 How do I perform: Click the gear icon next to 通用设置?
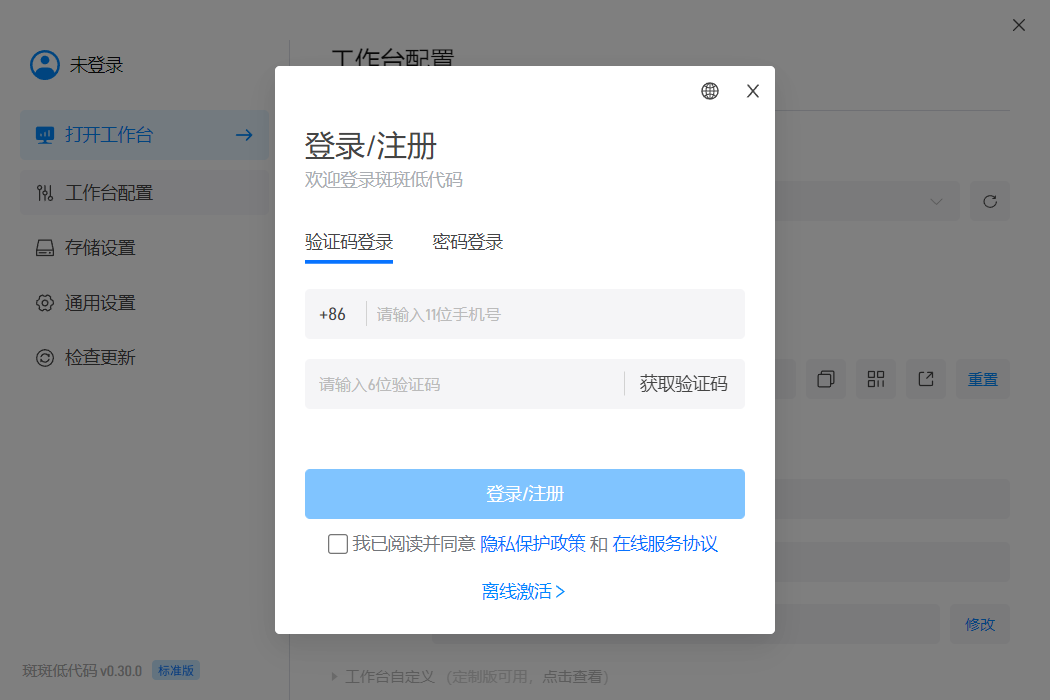pyautogui.click(x=45, y=303)
